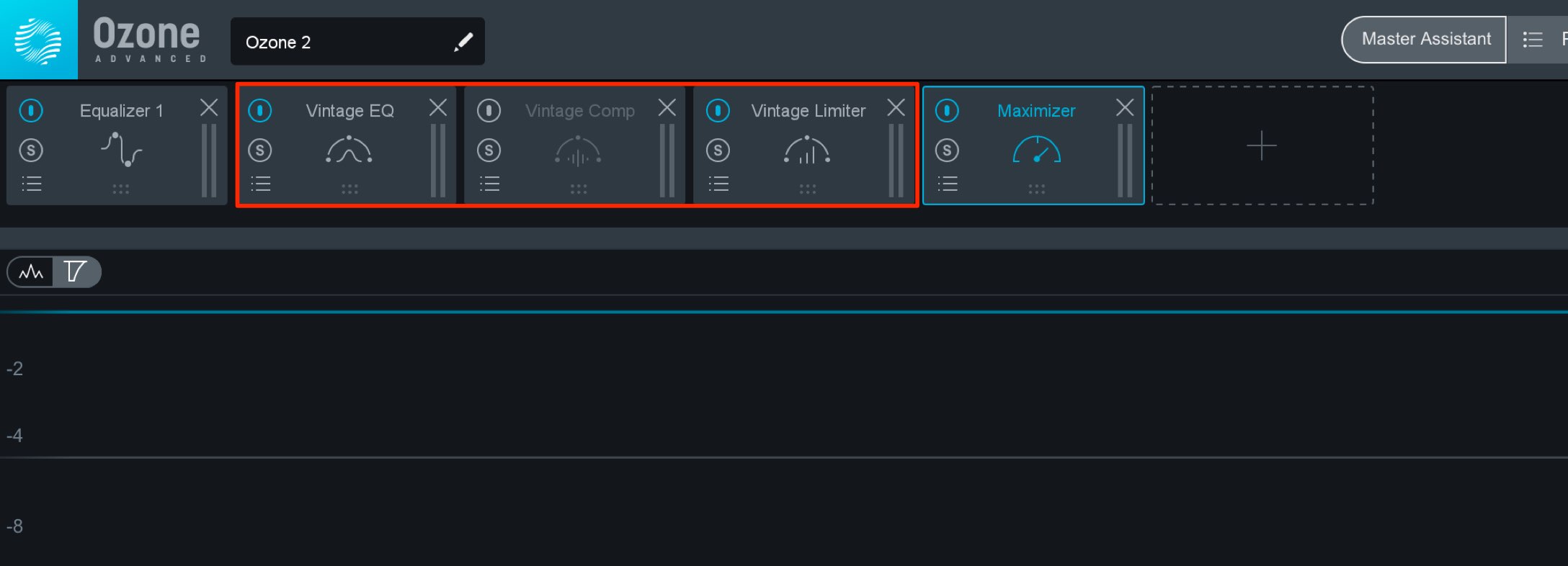Screen dimensions: 1568x566
Task: Open the Maximizer module presets list
Action: (x=948, y=184)
